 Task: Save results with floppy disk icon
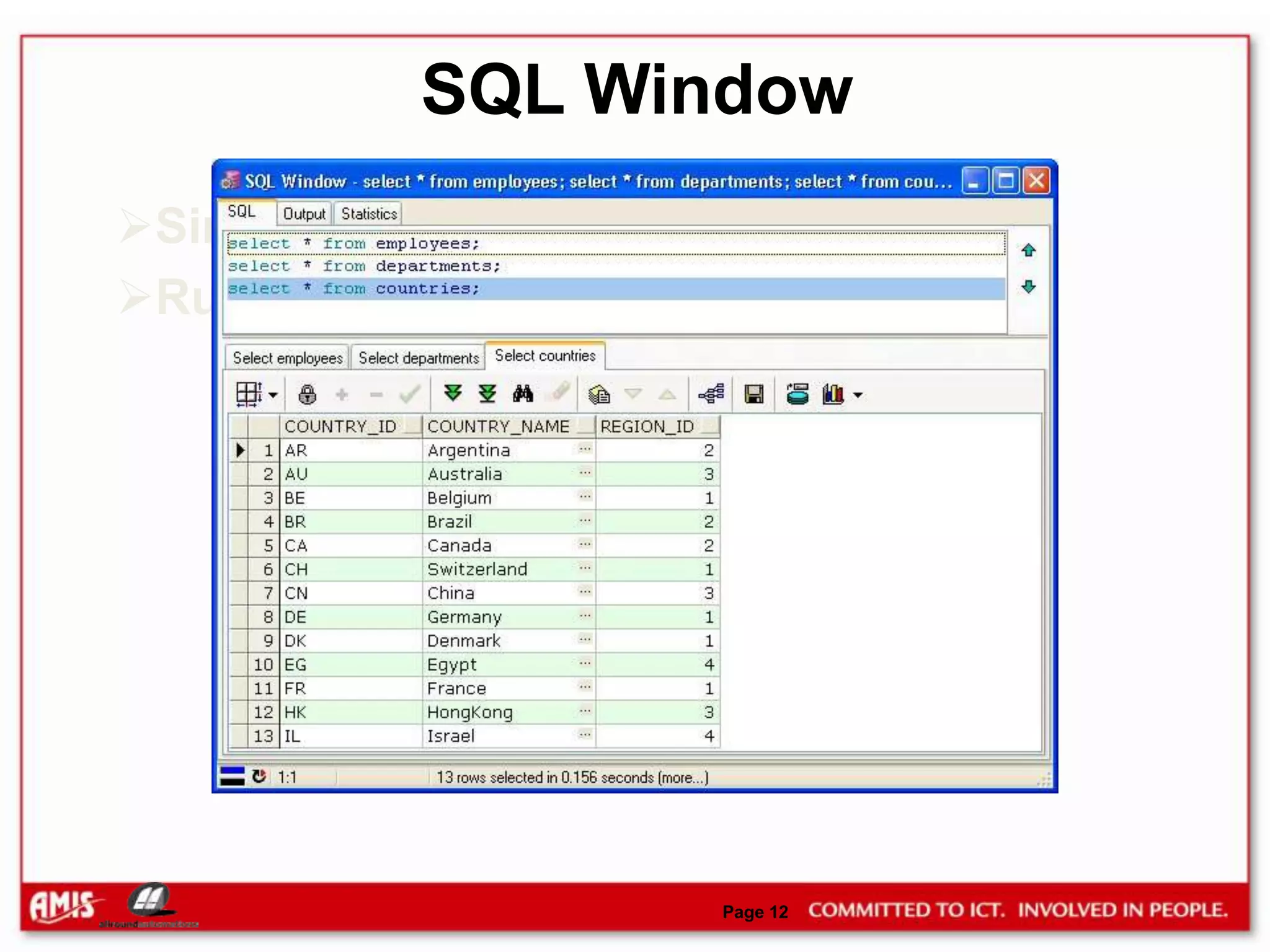pyautogui.click(x=754, y=394)
